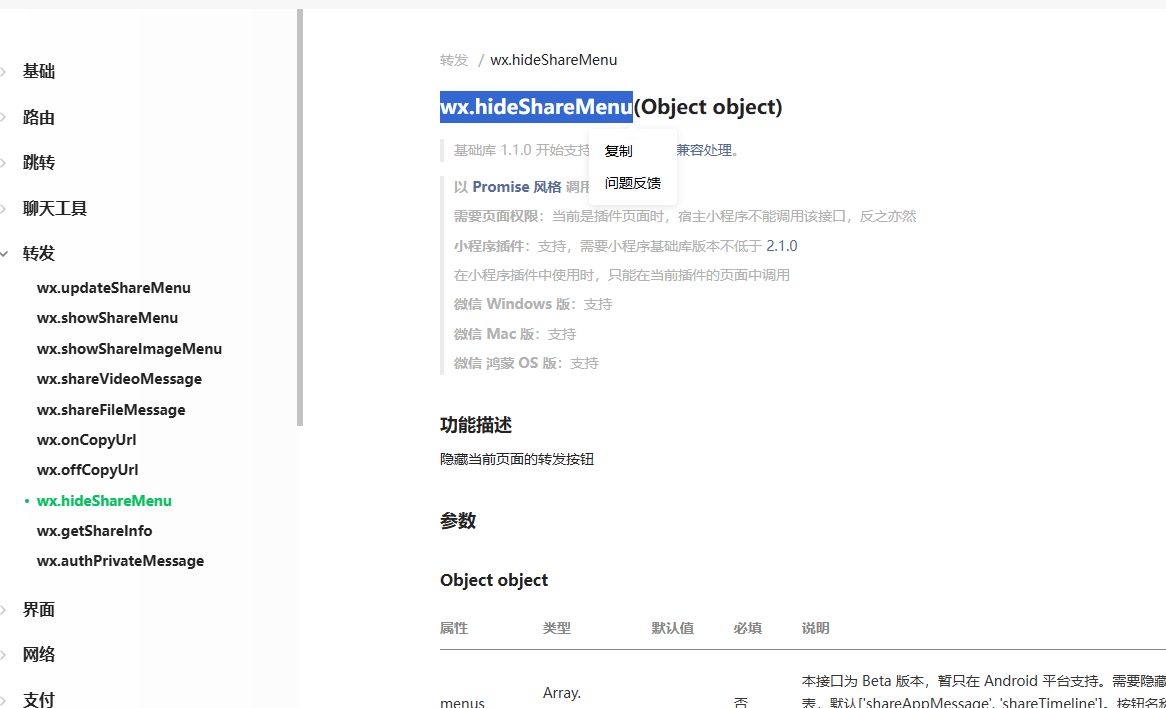Click the sidebar vertical scrollbar
Image resolution: width=1166 pixels, height=708 pixels.
(300, 217)
